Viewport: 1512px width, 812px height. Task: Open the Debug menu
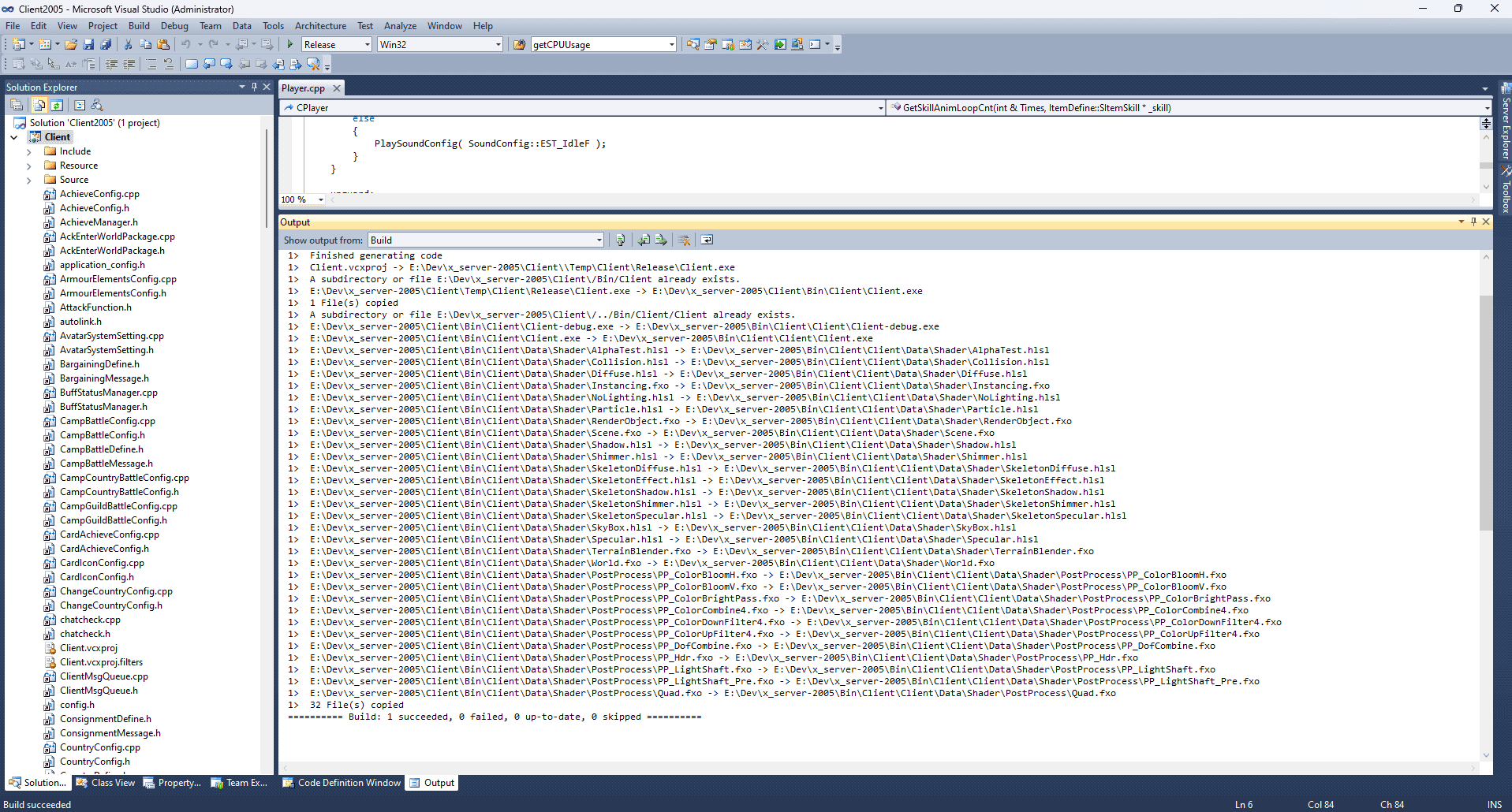[x=174, y=26]
